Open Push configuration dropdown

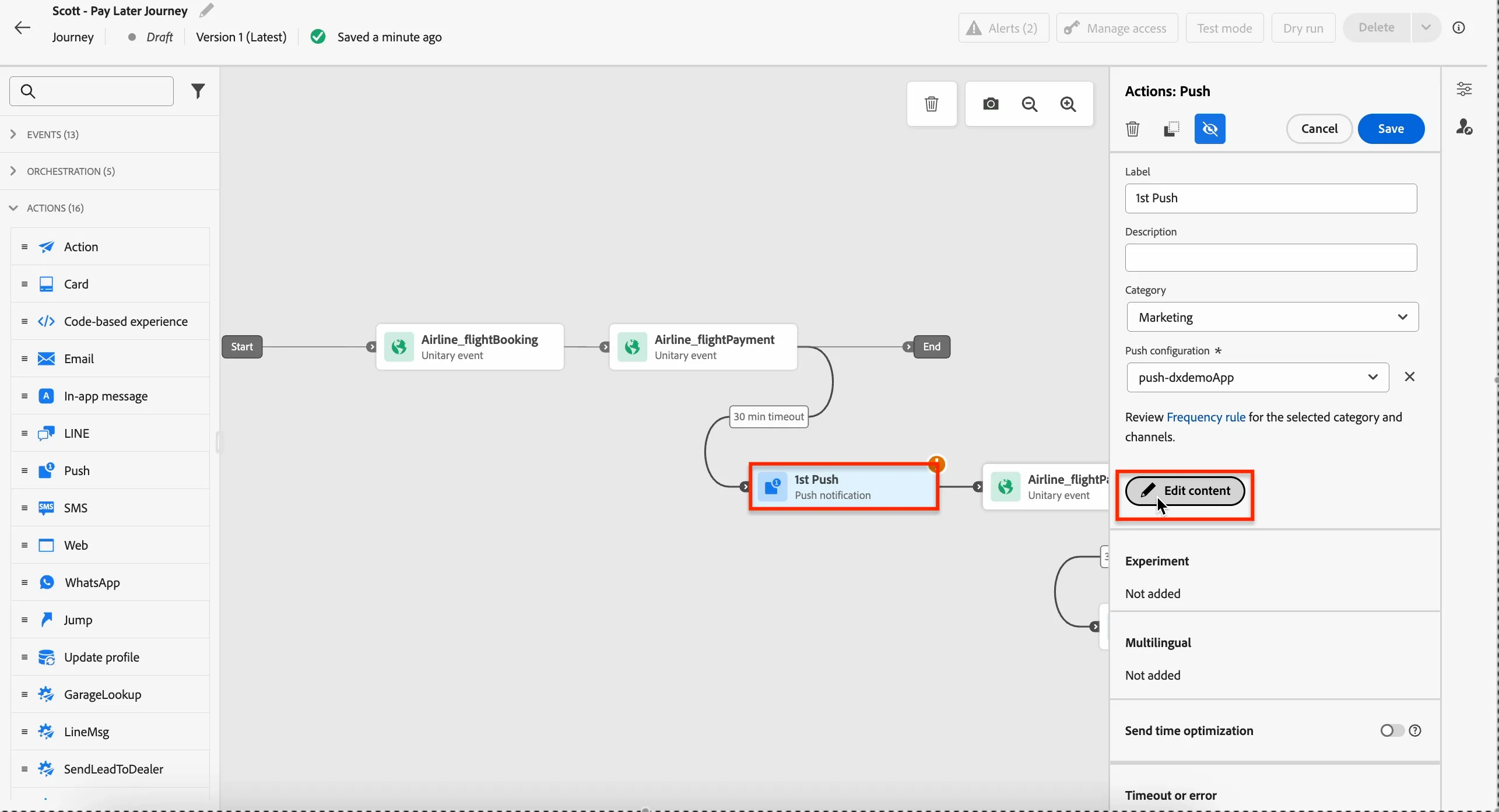click(1258, 377)
